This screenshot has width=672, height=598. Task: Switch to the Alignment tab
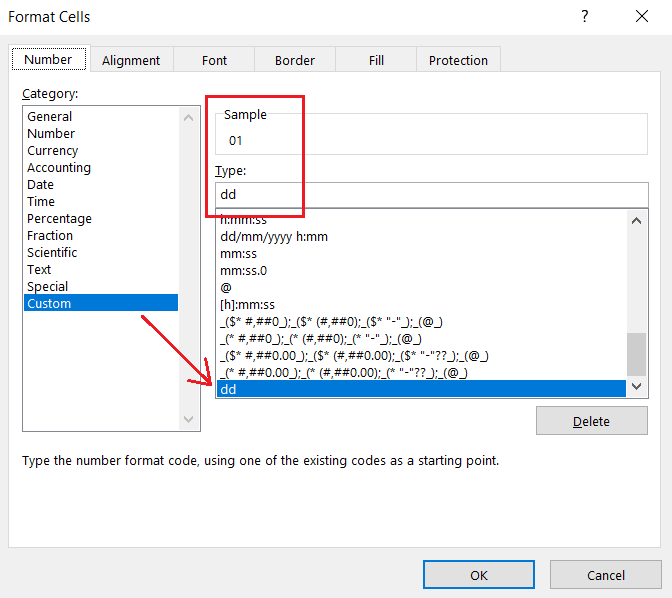click(131, 60)
